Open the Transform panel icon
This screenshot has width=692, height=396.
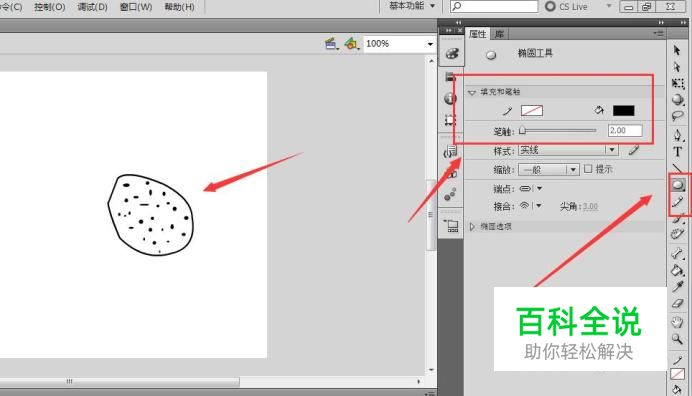450,120
